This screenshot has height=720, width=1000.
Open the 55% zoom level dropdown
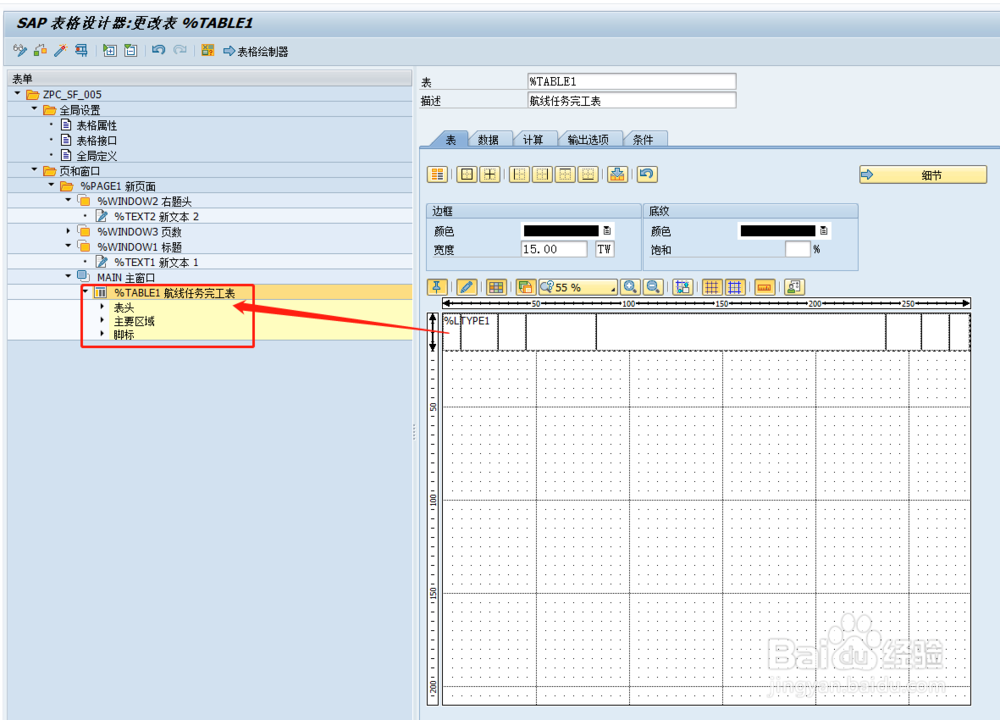pos(613,287)
